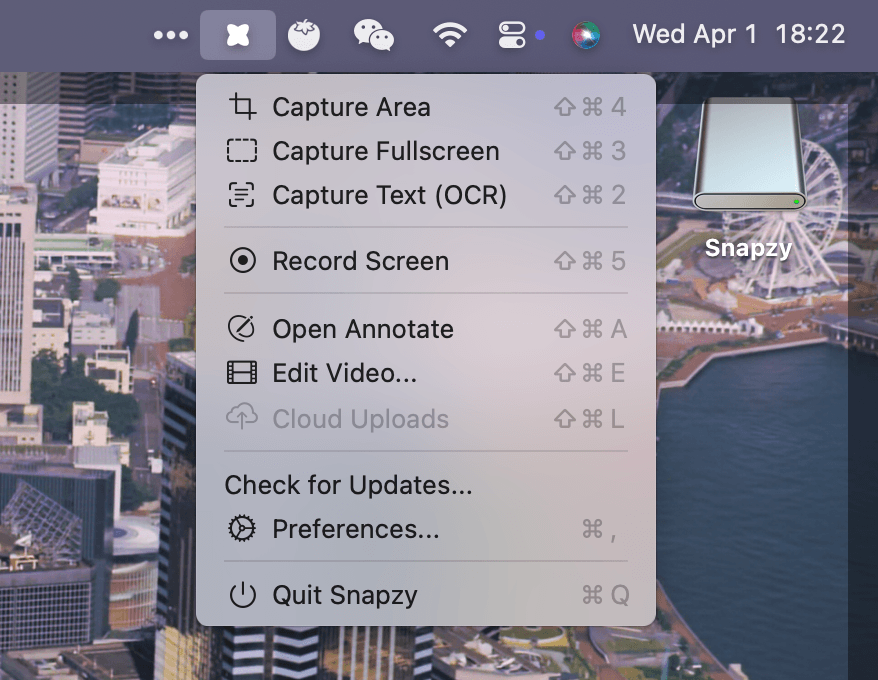Click the Snapzy menu bar icon
This screenshot has width=878, height=680.
(x=238, y=35)
